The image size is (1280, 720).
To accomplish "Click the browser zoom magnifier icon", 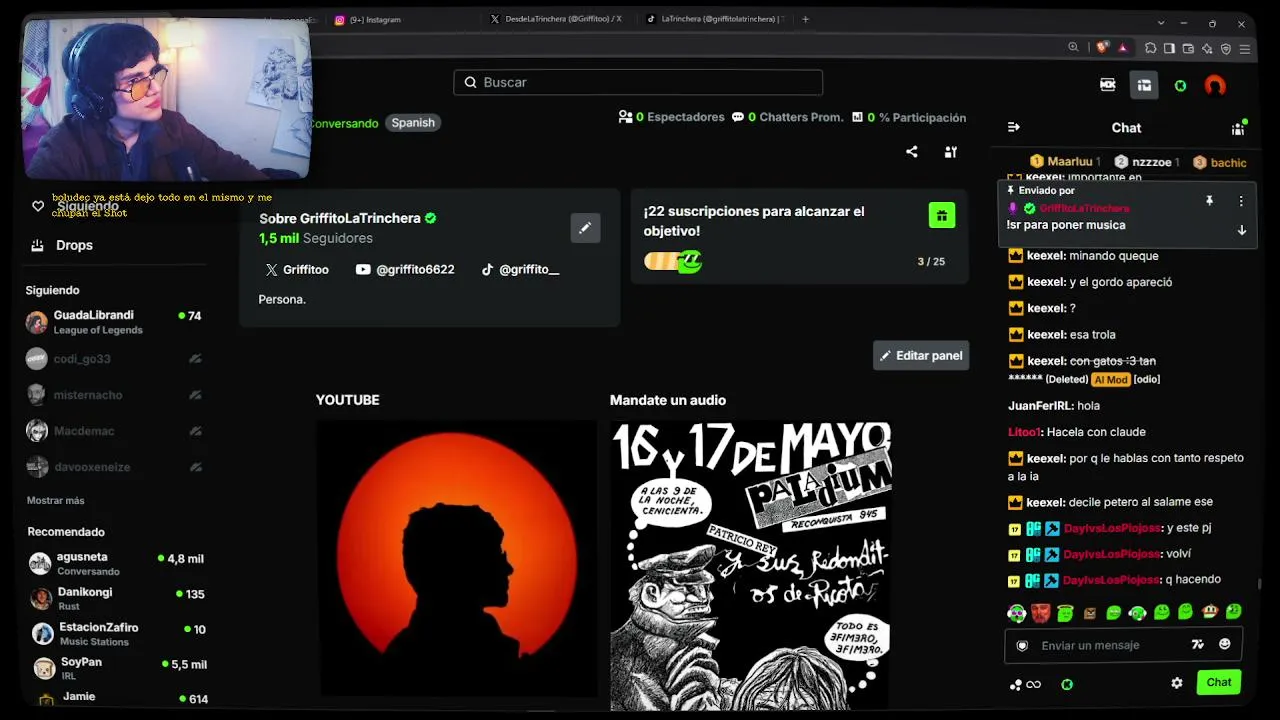I will pos(1073,47).
